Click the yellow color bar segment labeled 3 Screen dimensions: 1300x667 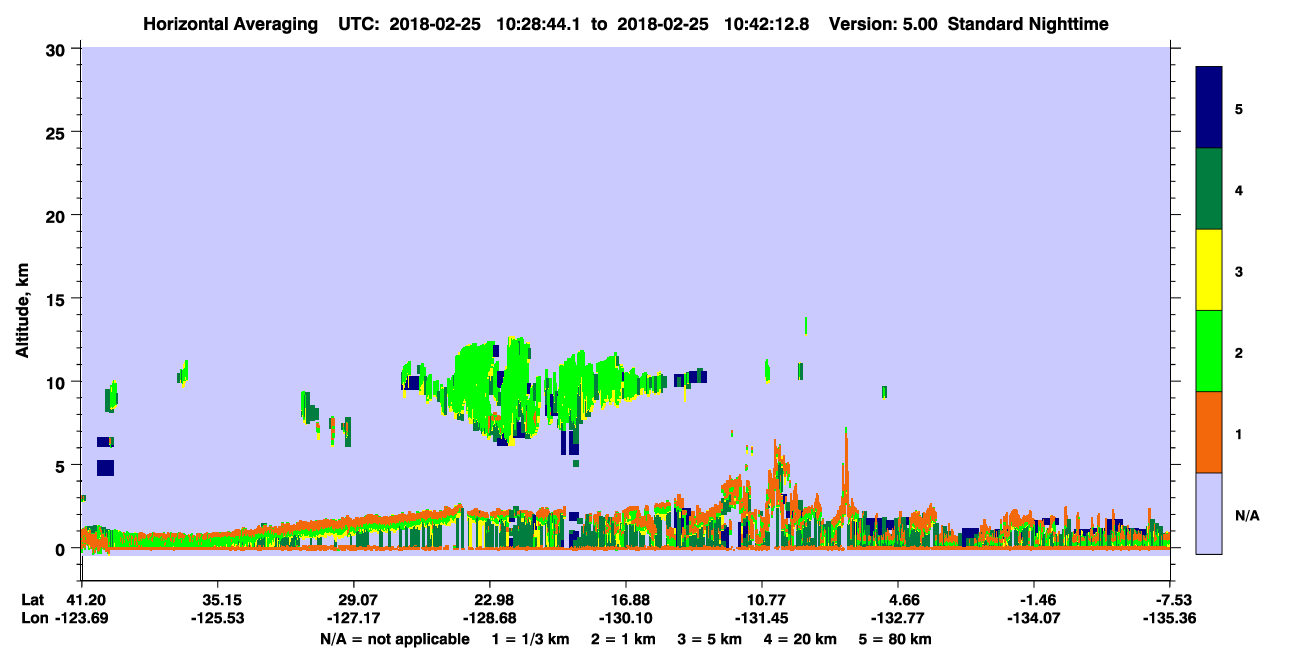[1209, 270]
